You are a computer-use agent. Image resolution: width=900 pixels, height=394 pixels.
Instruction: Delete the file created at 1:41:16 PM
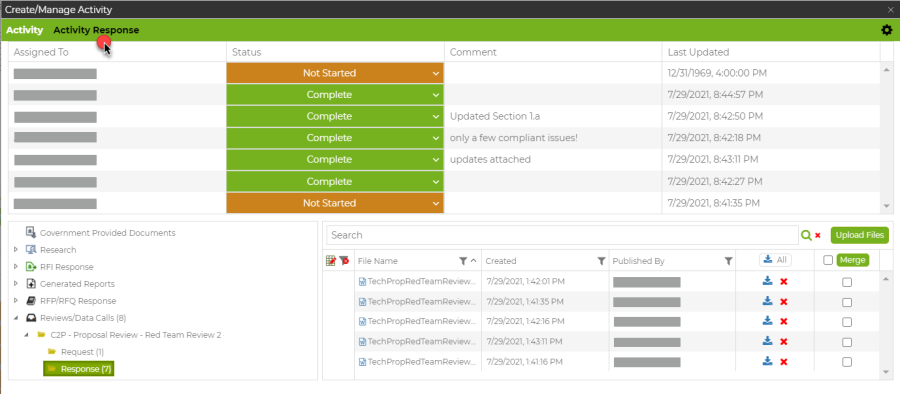pos(783,362)
